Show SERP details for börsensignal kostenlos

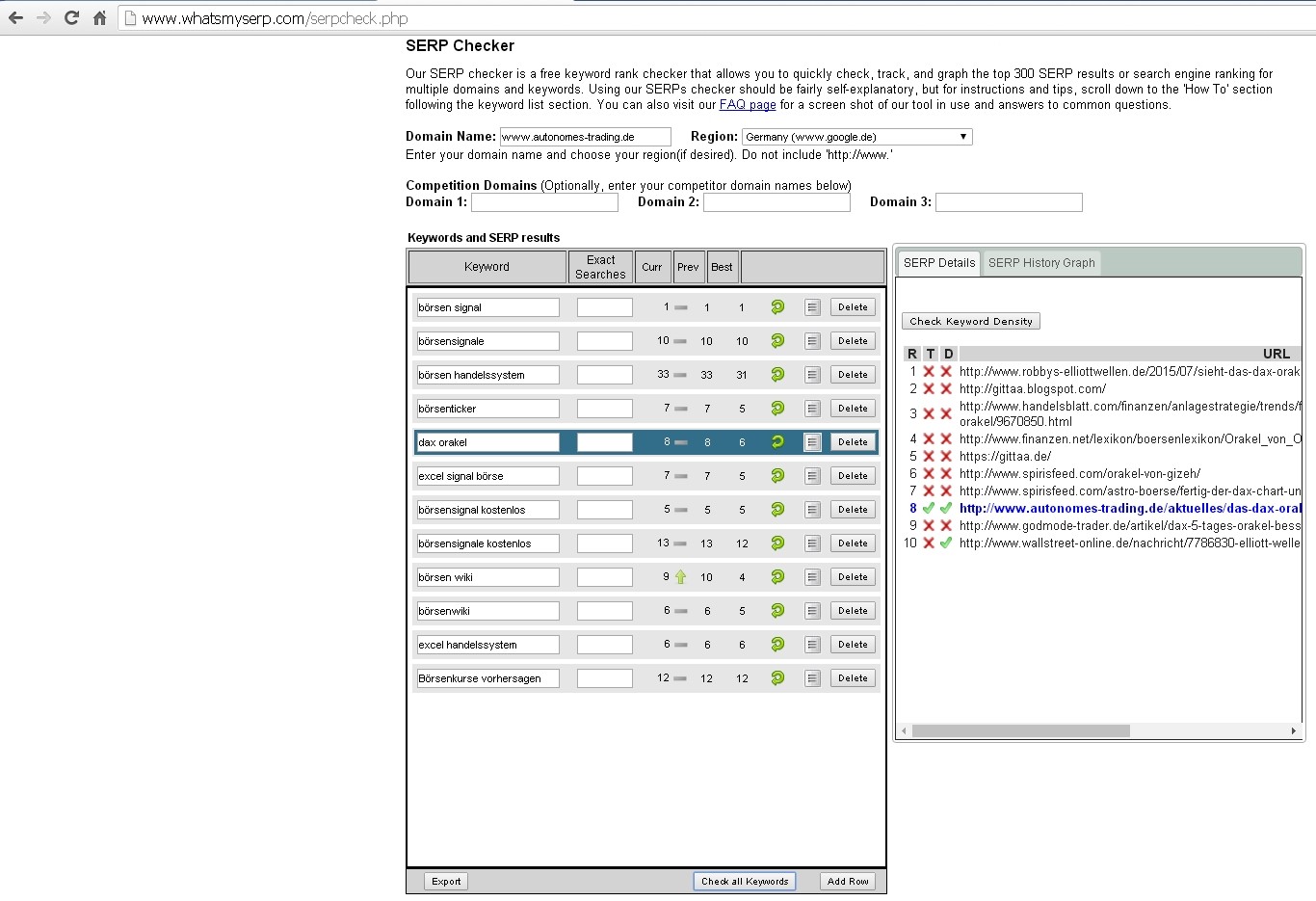click(812, 510)
